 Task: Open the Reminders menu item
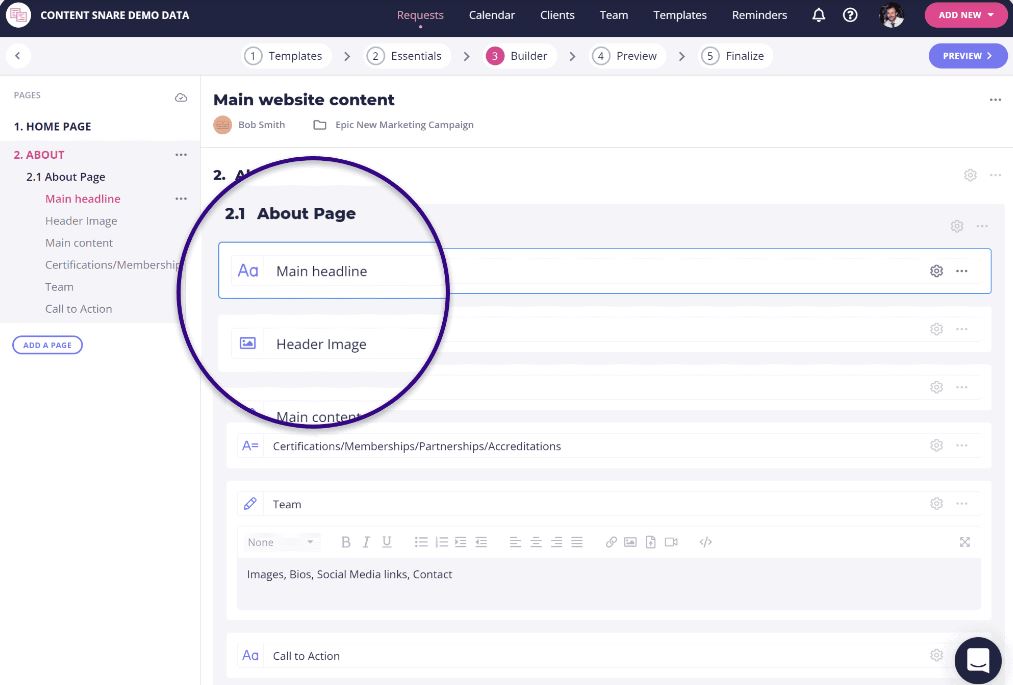[x=759, y=15]
